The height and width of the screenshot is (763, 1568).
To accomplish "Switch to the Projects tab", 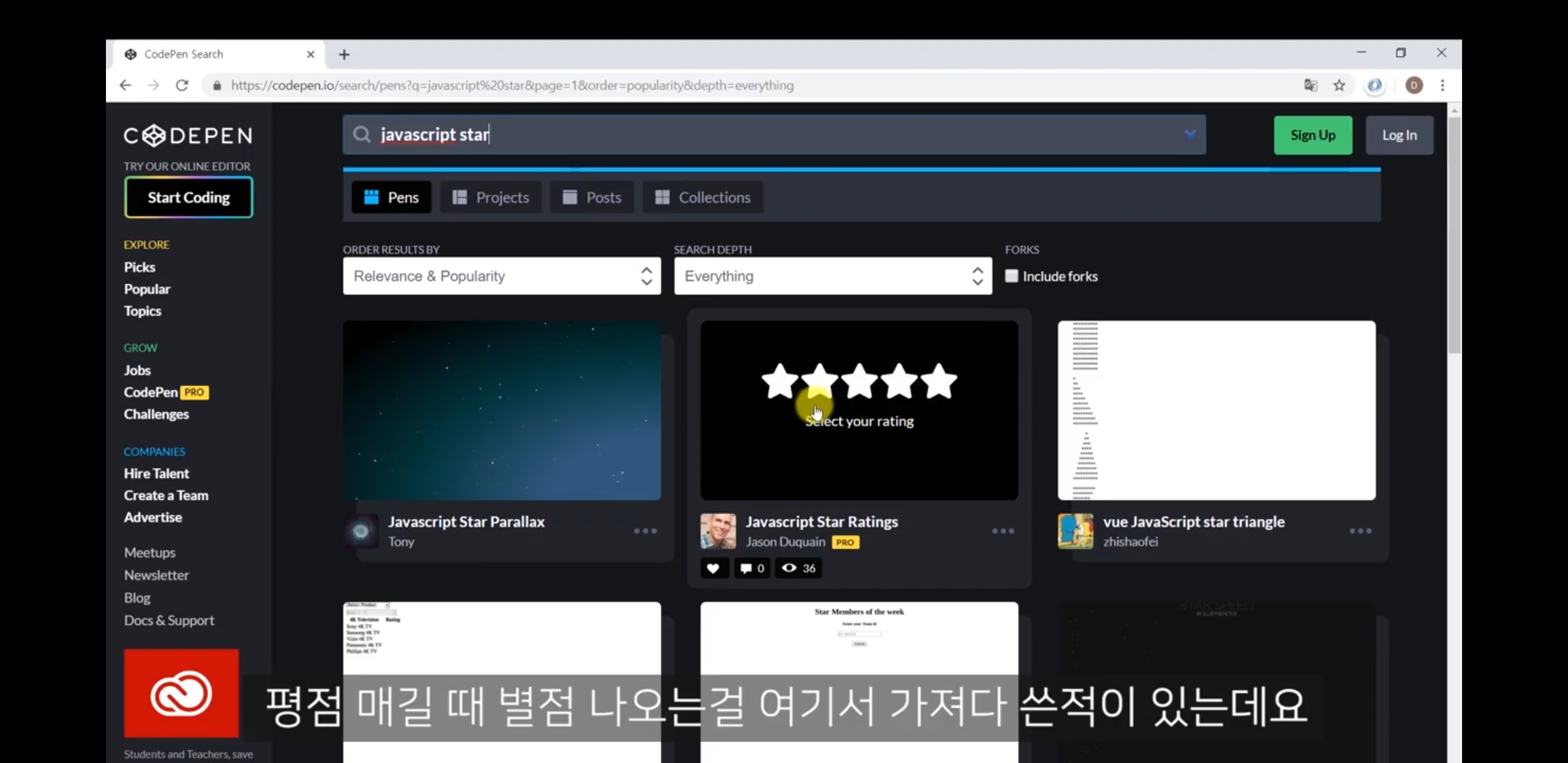I will [x=491, y=197].
